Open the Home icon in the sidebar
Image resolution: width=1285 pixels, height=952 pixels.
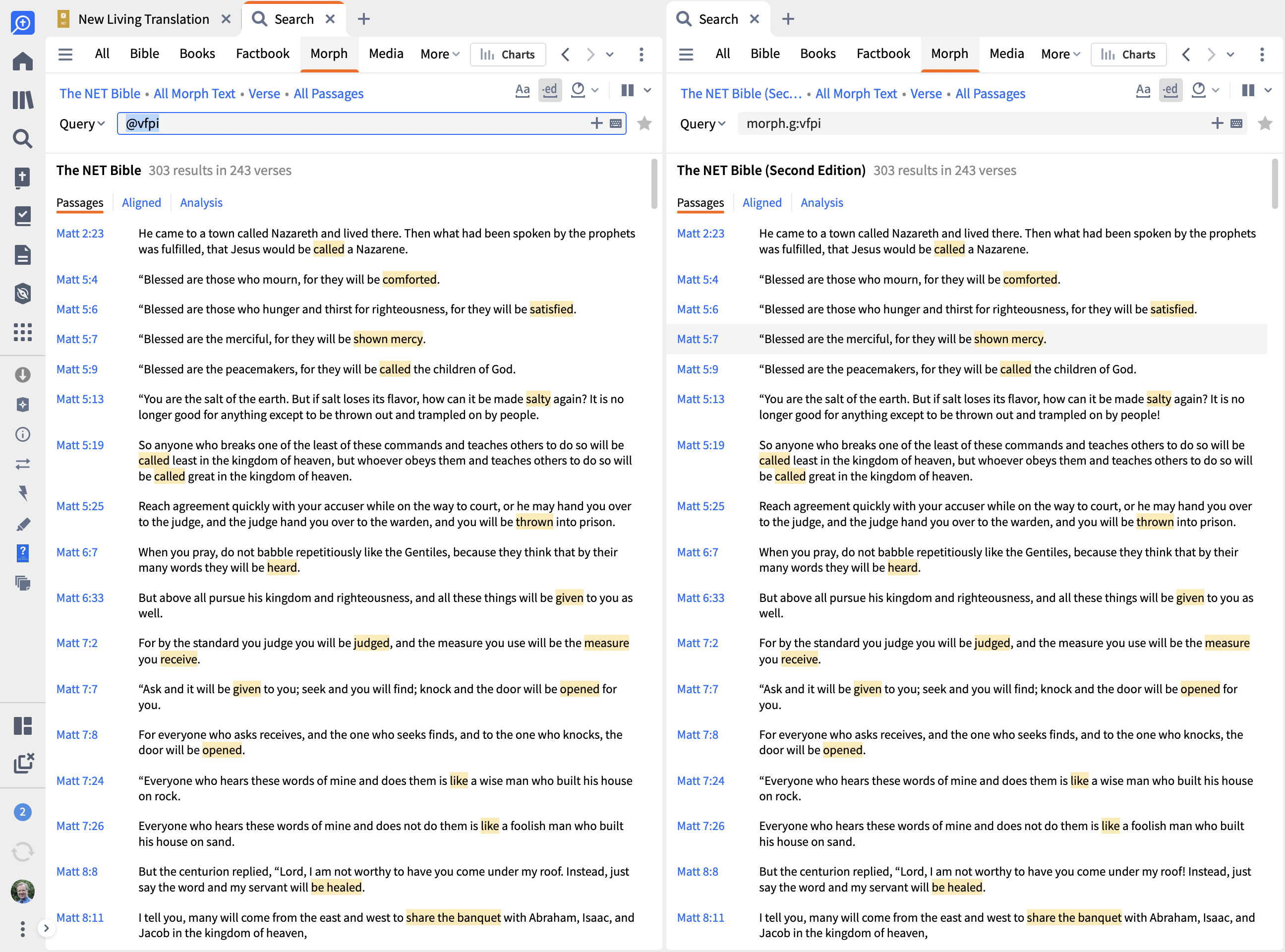click(22, 61)
